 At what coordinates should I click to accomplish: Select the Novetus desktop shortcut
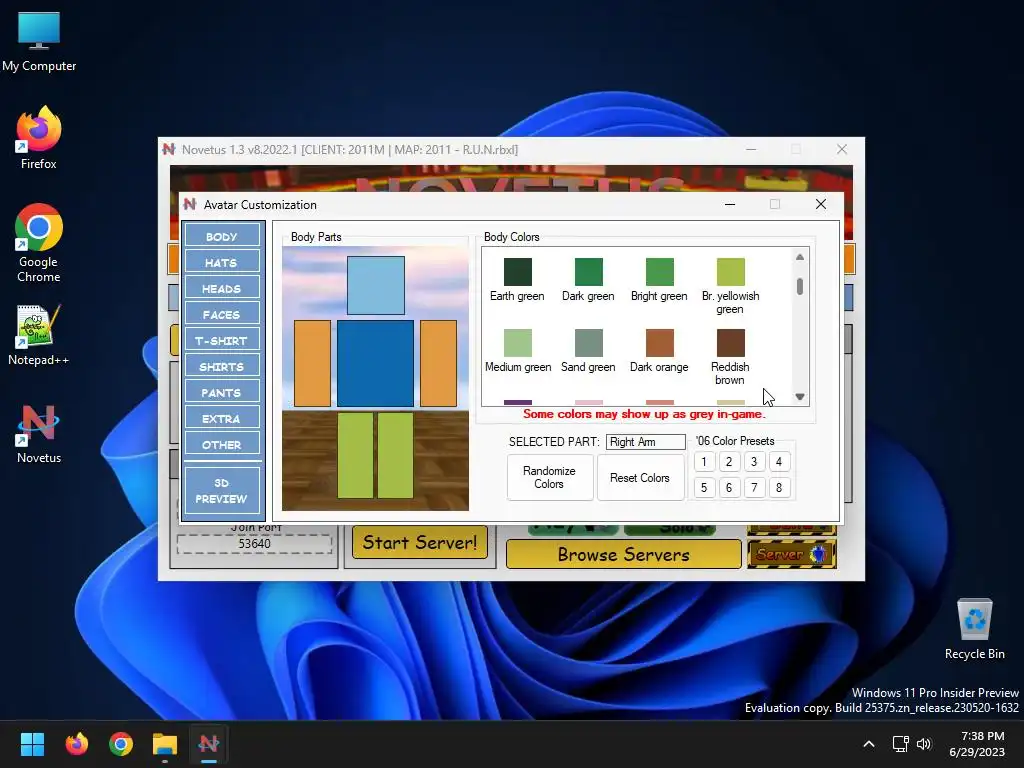39,434
